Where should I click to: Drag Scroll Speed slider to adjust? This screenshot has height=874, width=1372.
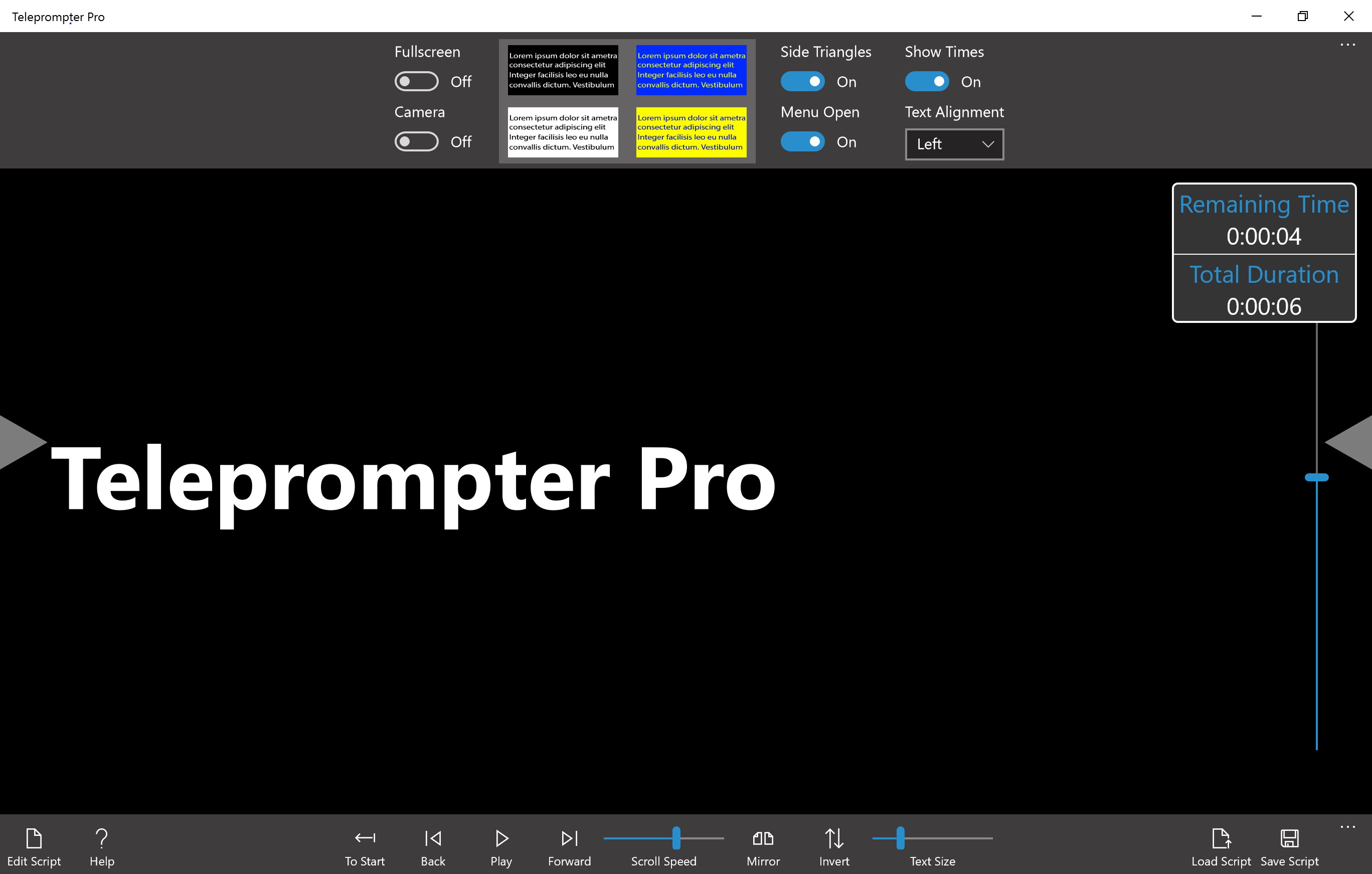click(x=675, y=838)
